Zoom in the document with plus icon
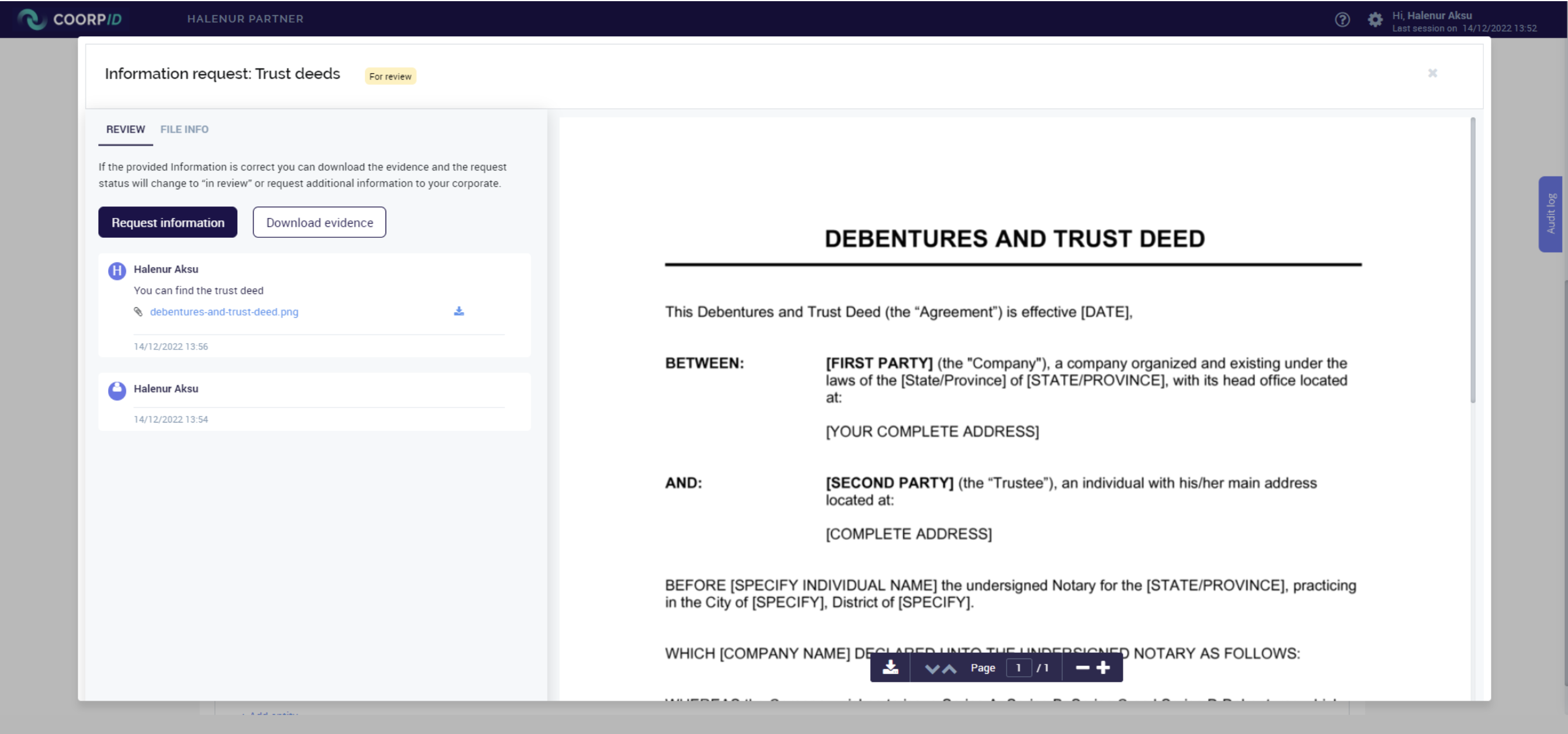The width and height of the screenshot is (1568, 734). tap(1103, 667)
